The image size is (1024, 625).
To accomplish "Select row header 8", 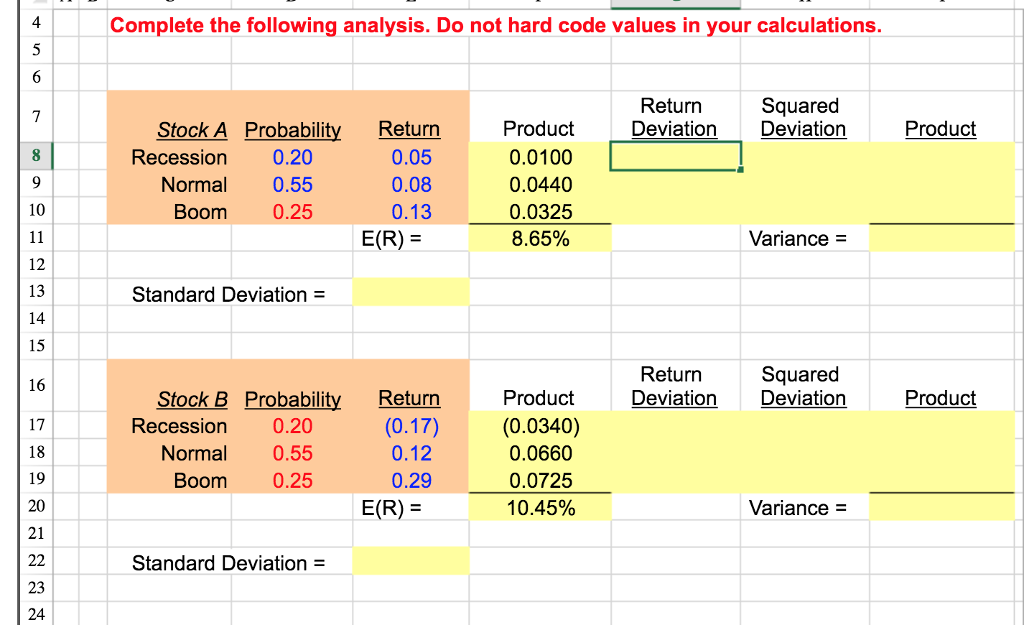I will coord(35,157).
